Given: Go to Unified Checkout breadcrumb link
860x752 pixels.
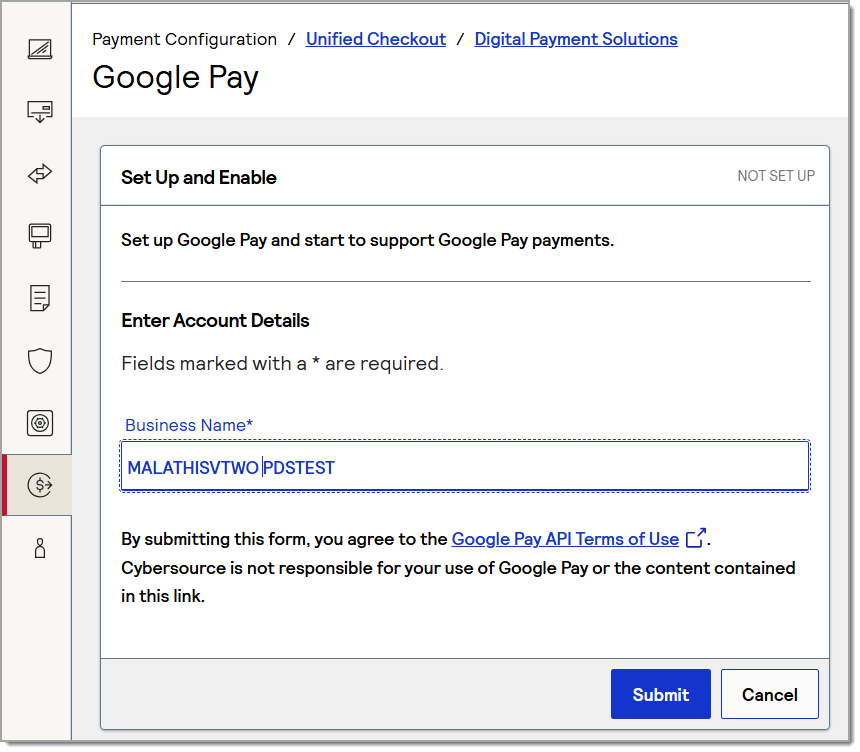Looking at the screenshot, I should (x=376, y=39).
